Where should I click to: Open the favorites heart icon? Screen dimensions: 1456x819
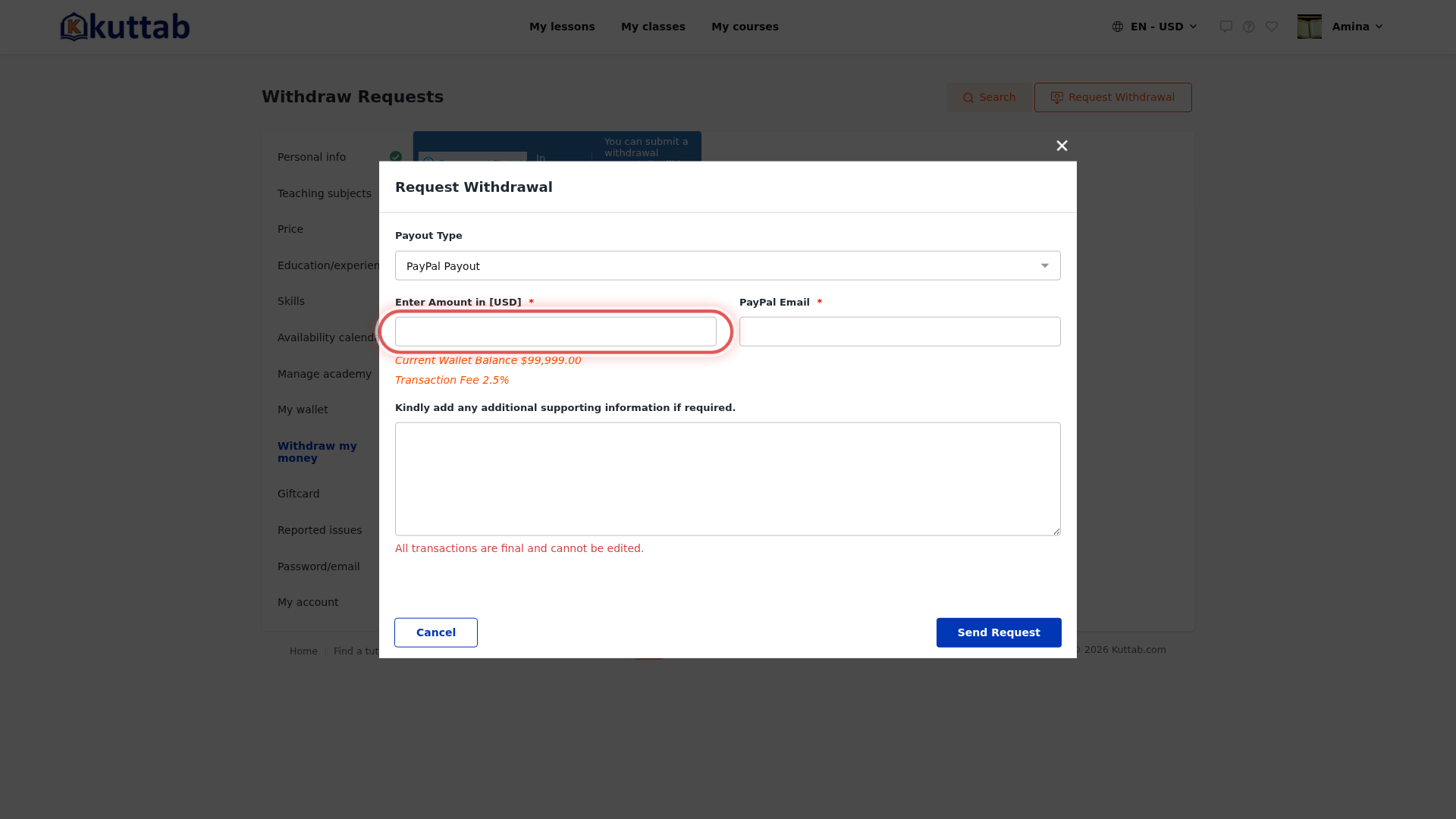(x=1272, y=27)
